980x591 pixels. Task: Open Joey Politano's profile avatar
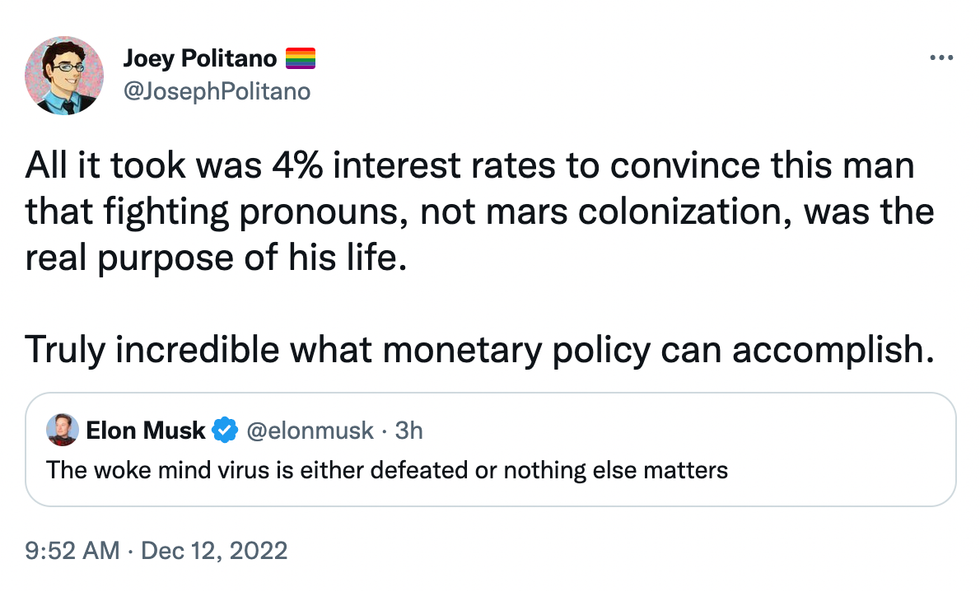point(64,75)
